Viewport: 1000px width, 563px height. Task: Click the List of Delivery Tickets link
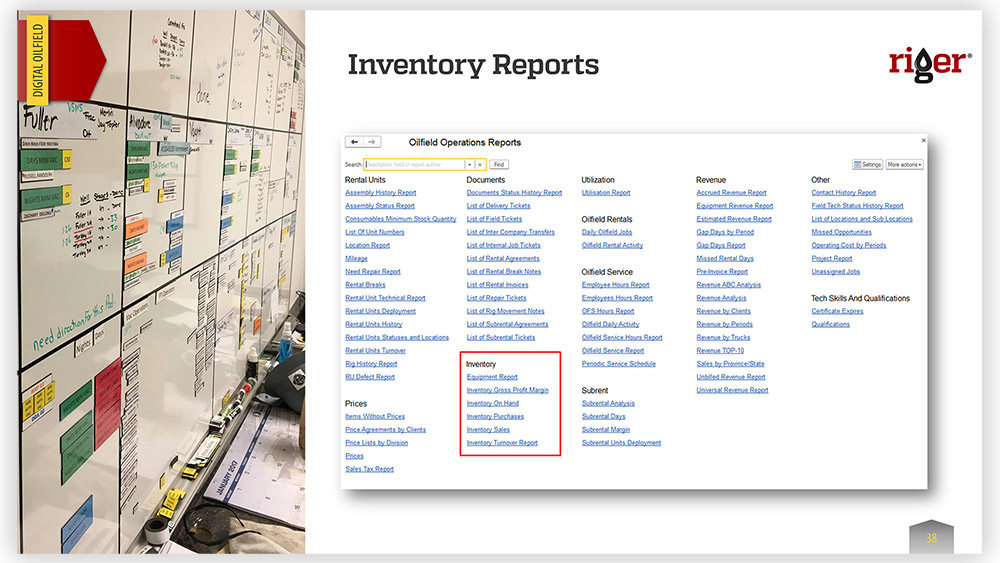click(x=498, y=206)
